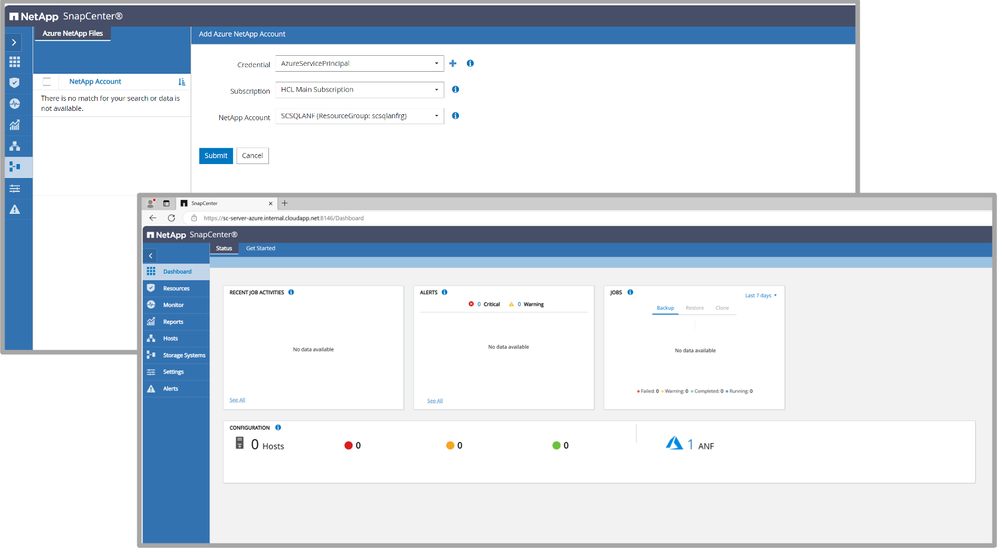Select the Backup tab in Jobs
The height and width of the screenshot is (550, 999).
pyautogui.click(x=665, y=308)
